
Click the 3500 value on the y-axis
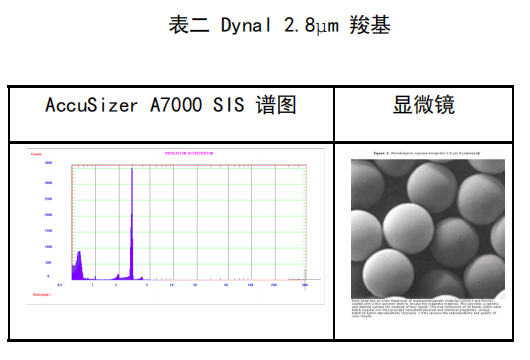click(x=48, y=163)
